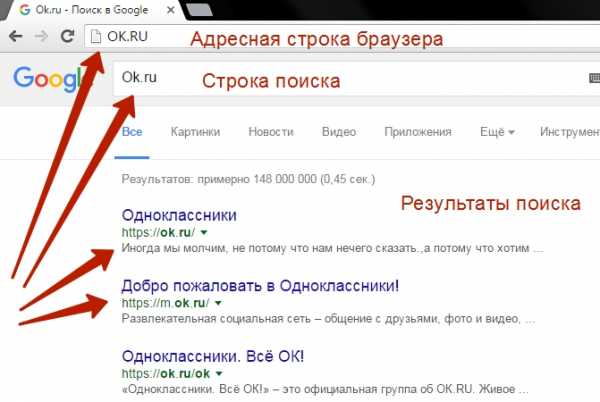Image resolution: width=600 pixels, height=402 pixels.
Task: Go back with the browser back arrow
Action: 16,36
